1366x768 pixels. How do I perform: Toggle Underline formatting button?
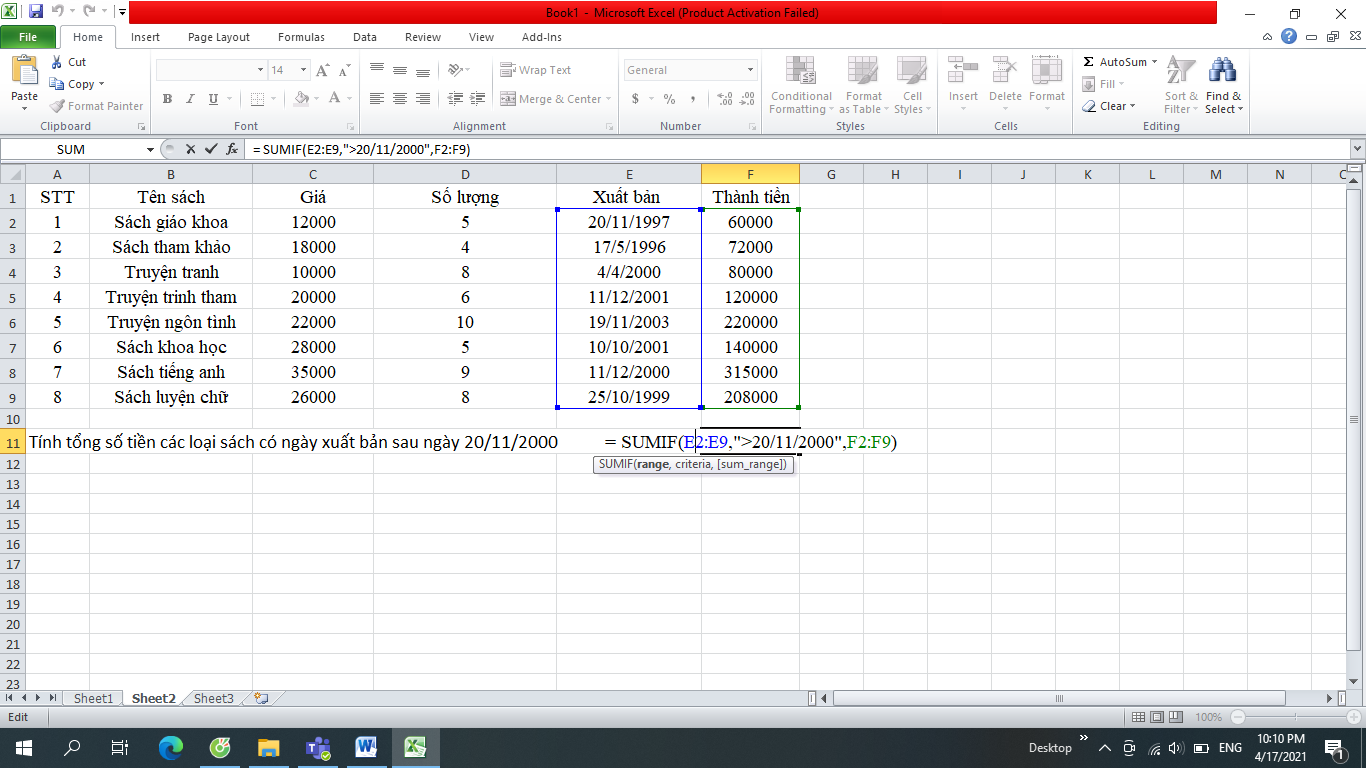point(213,99)
